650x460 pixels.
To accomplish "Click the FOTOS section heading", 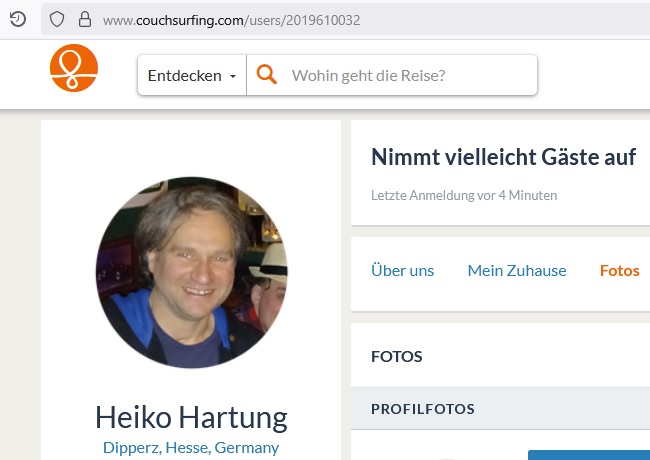I will pyautogui.click(x=397, y=356).
